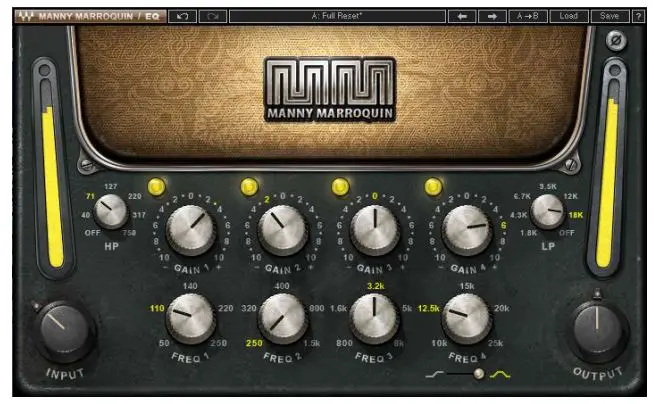This screenshot has height=404, width=654.
Task: Set HP filter to 220 Hz label
Action: (x=135, y=196)
